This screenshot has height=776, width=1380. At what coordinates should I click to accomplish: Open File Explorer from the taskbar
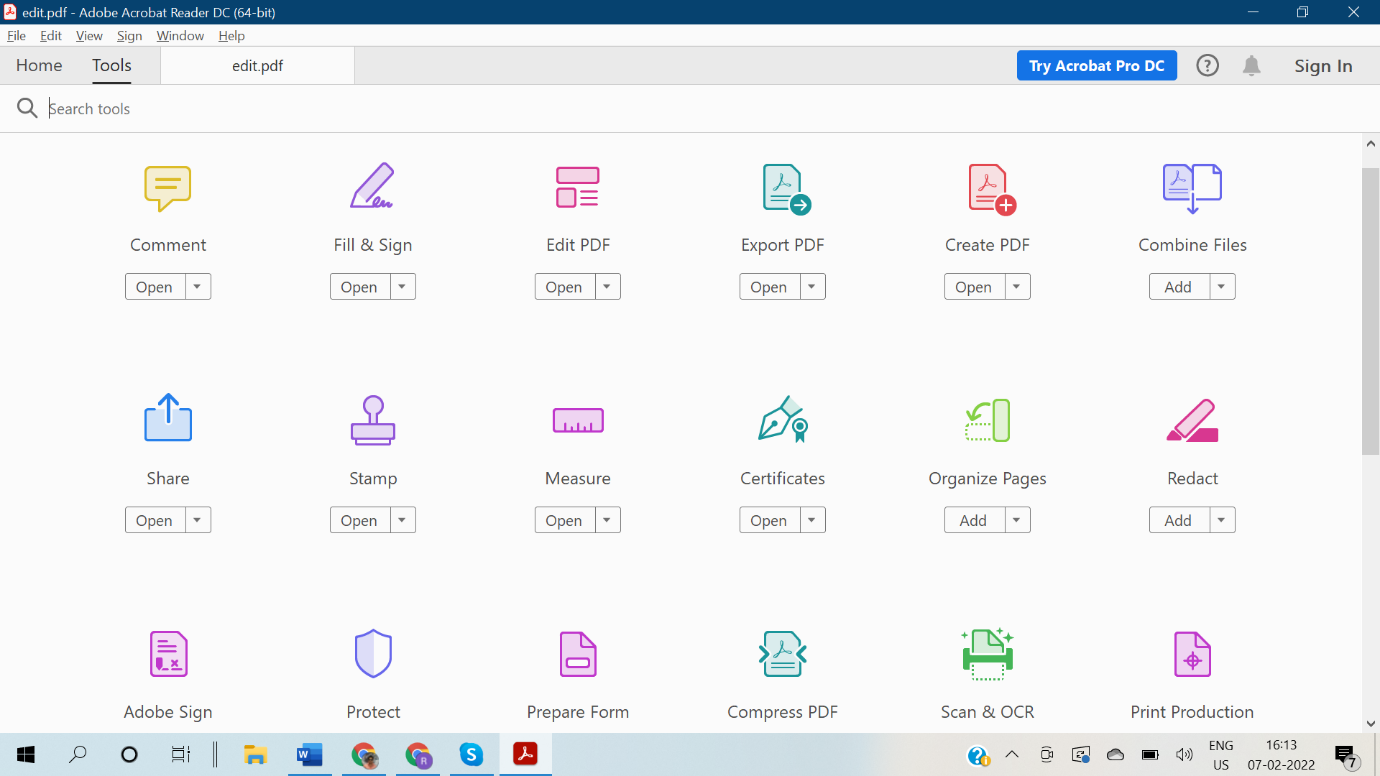pos(256,755)
